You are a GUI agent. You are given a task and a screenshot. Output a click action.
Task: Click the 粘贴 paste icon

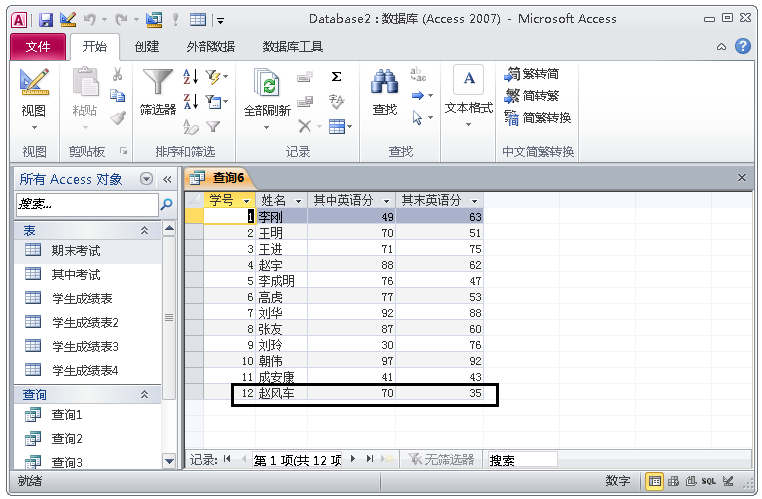(85, 82)
